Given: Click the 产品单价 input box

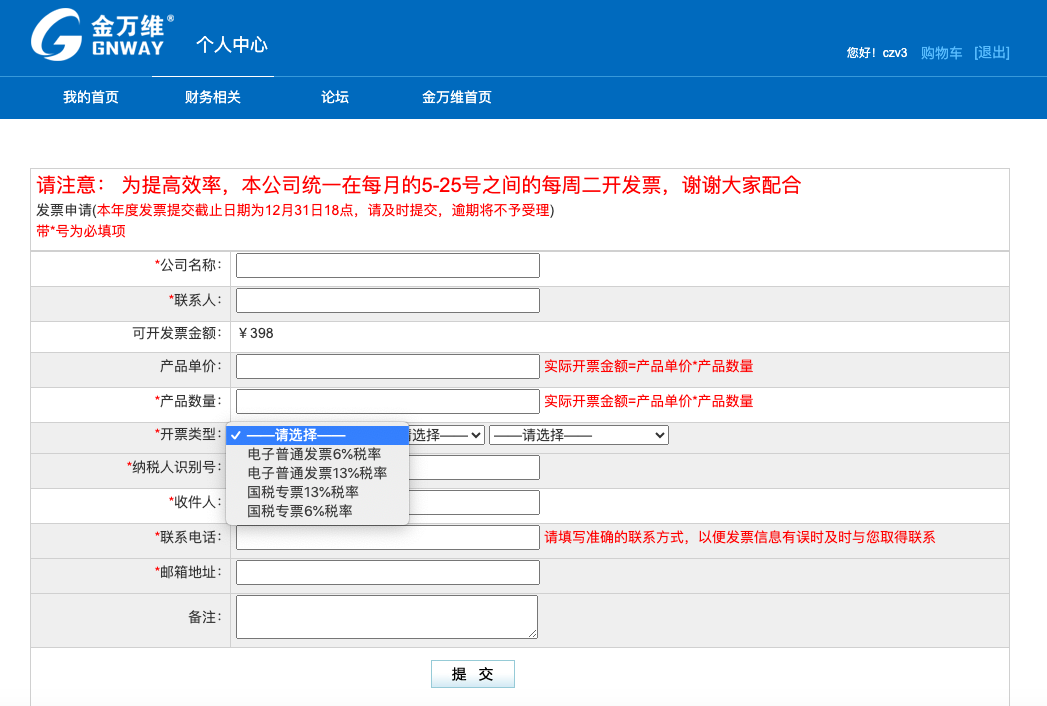Looking at the screenshot, I should pos(388,367).
